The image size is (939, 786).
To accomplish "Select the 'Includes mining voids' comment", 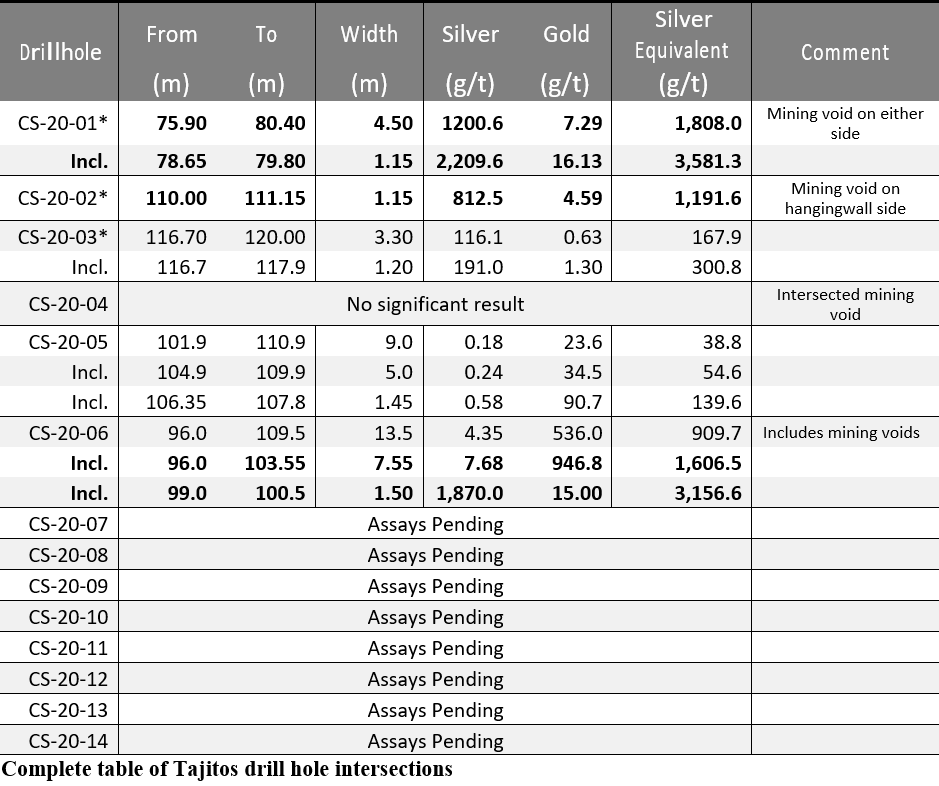I will (x=841, y=433).
